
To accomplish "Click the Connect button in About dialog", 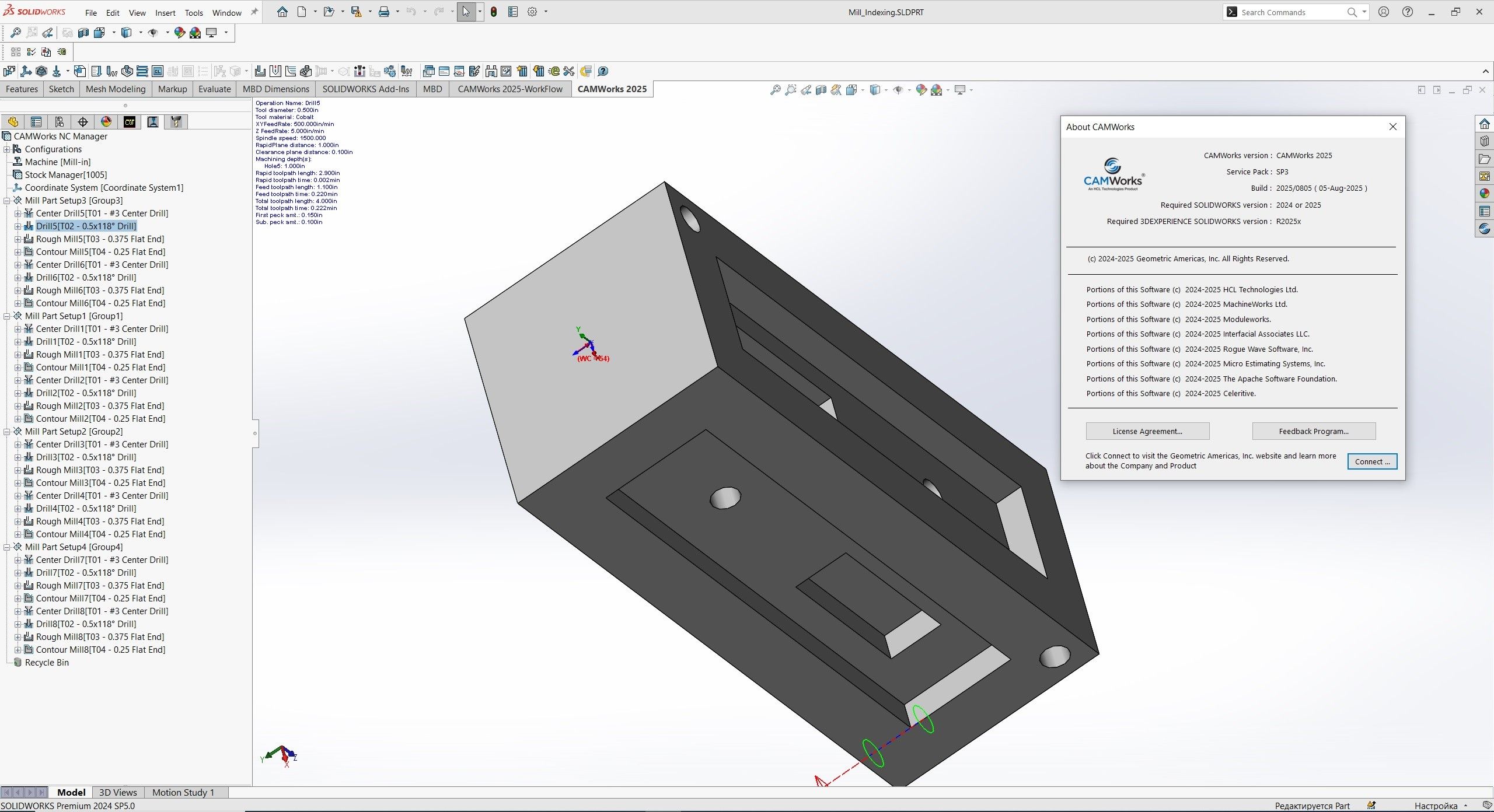I will [1372, 461].
